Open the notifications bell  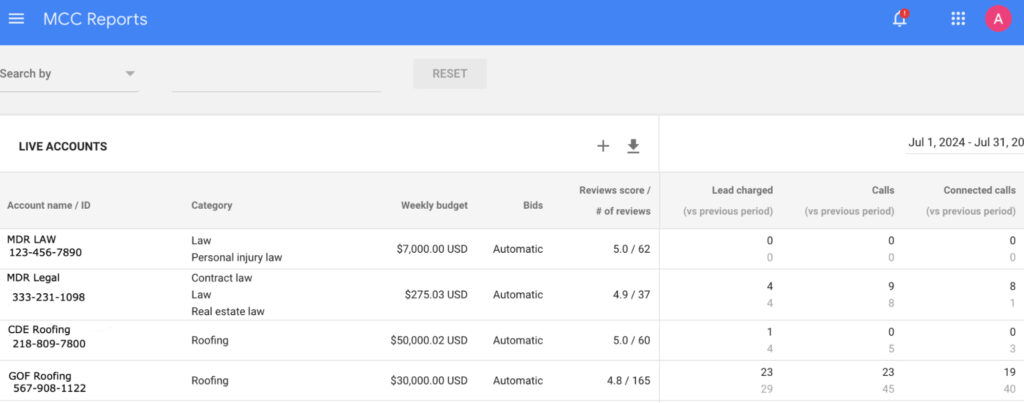(900, 19)
